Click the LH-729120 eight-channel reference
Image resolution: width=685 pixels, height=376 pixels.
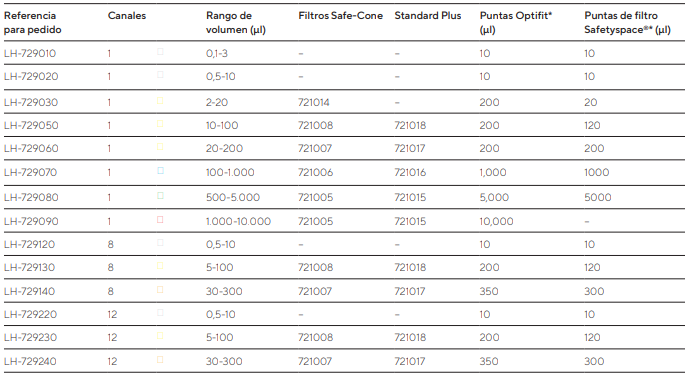point(30,245)
